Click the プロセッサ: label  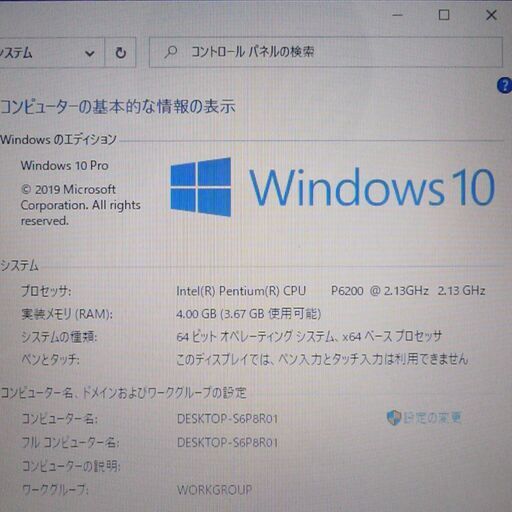coord(46,291)
